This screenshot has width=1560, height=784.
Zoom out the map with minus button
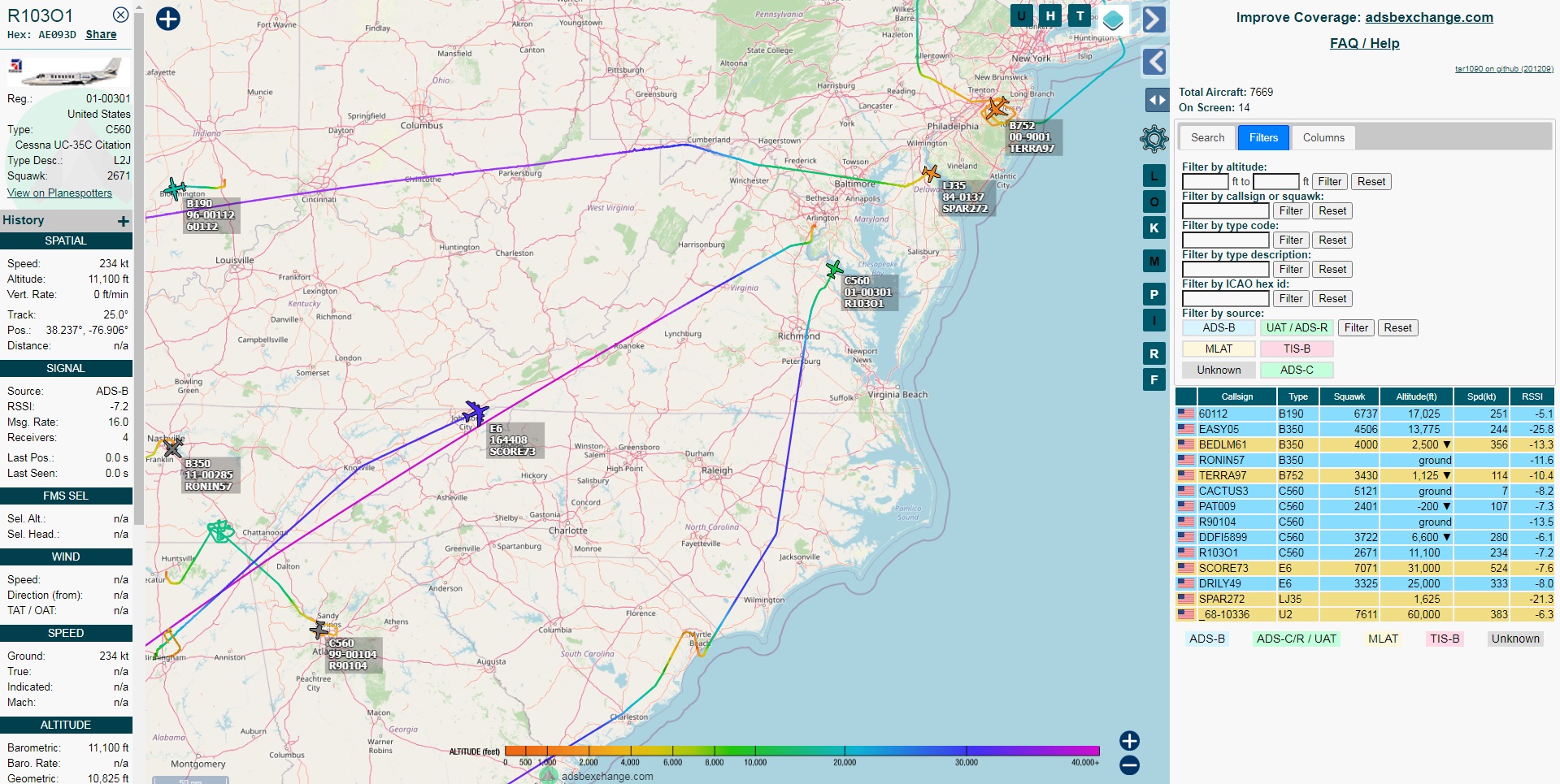point(1129,765)
